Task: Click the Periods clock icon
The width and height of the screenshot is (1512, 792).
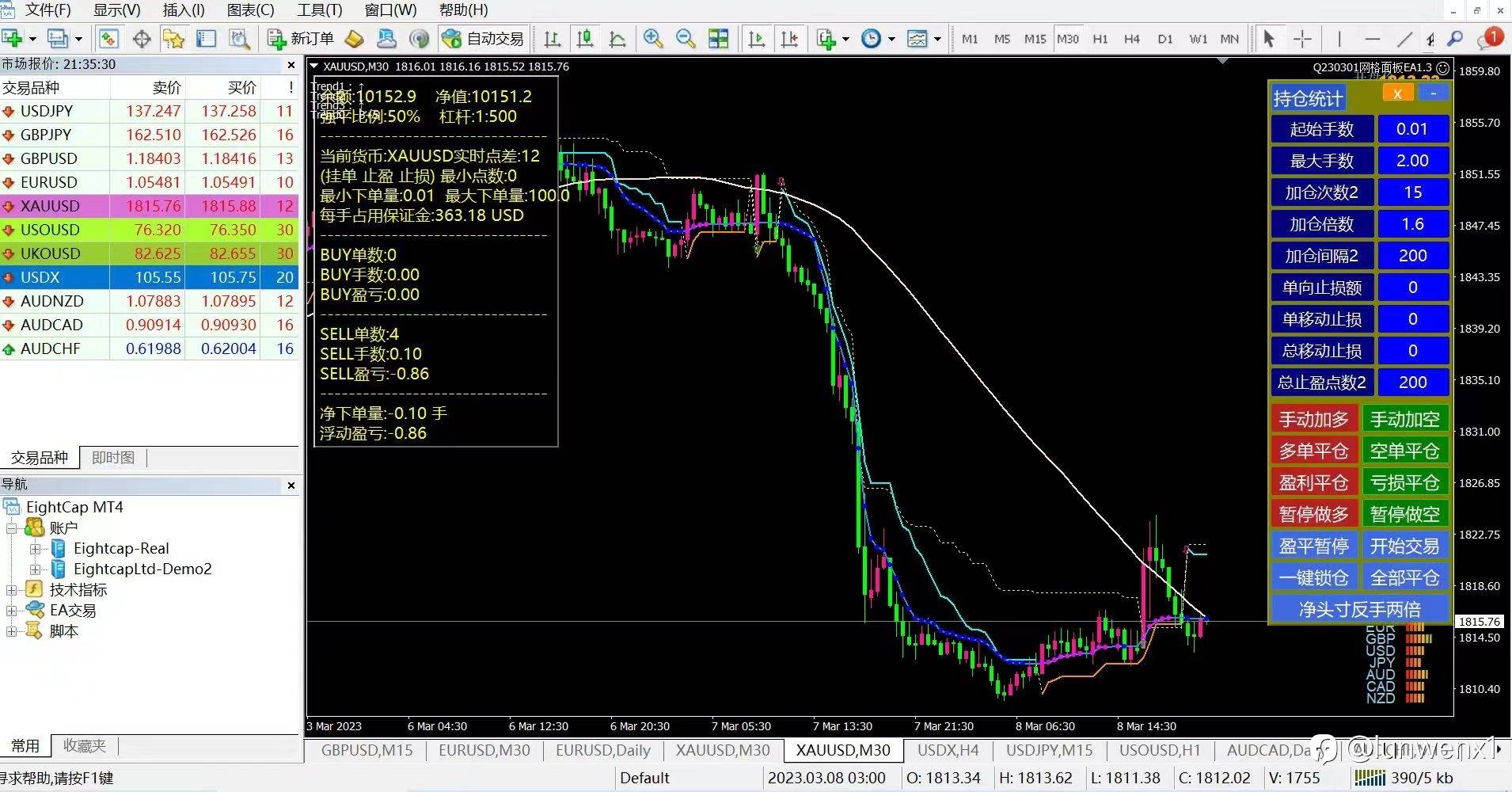Action: (x=871, y=38)
